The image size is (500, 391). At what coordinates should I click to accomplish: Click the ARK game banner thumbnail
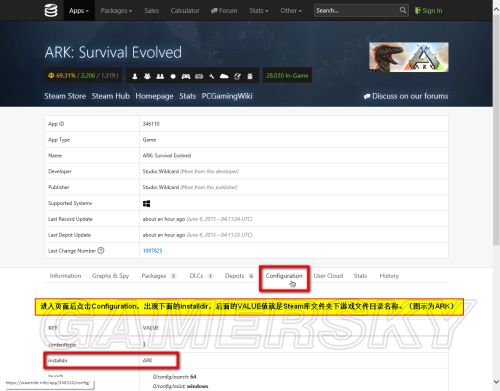coord(409,57)
